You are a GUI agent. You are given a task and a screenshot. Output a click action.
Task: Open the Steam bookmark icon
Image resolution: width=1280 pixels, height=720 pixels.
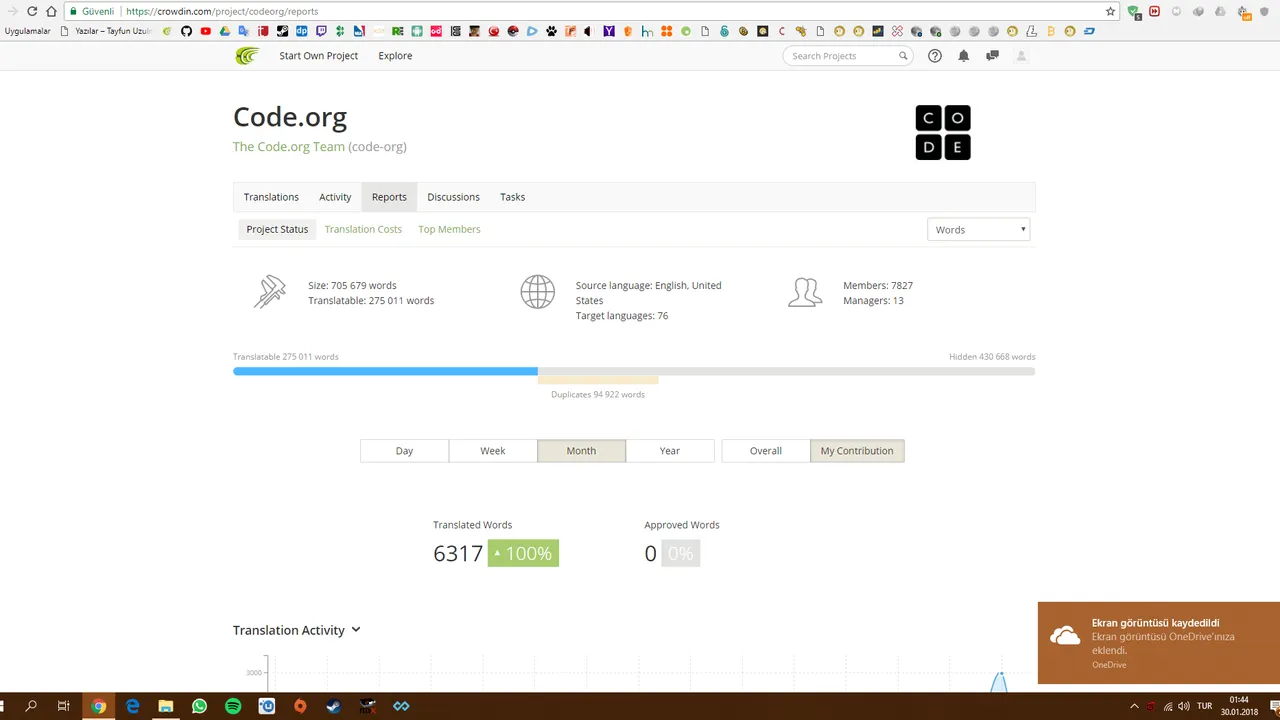282,31
